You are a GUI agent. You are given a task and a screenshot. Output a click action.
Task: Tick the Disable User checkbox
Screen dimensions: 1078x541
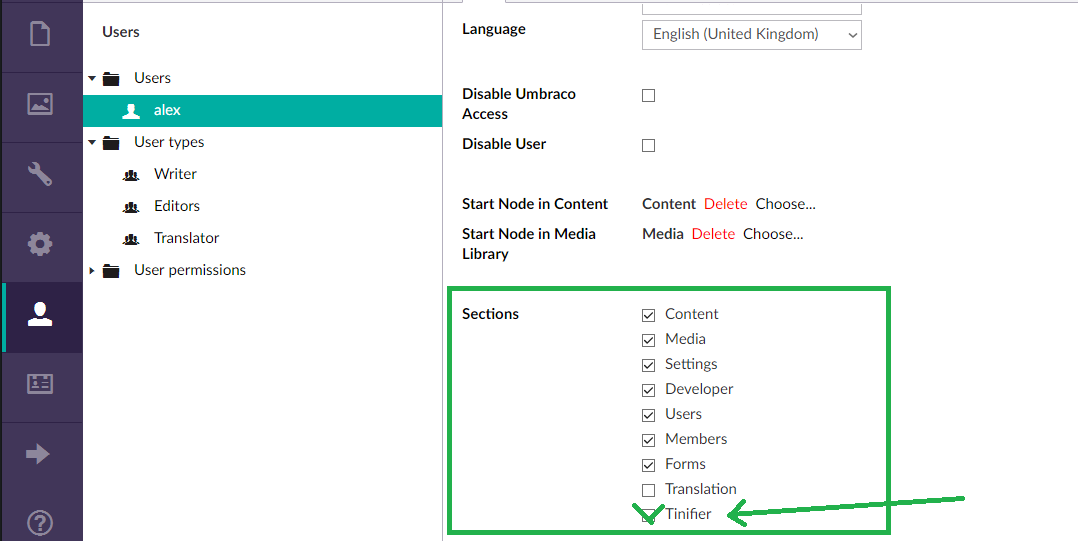pyautogui.click(x=648, y=145)
